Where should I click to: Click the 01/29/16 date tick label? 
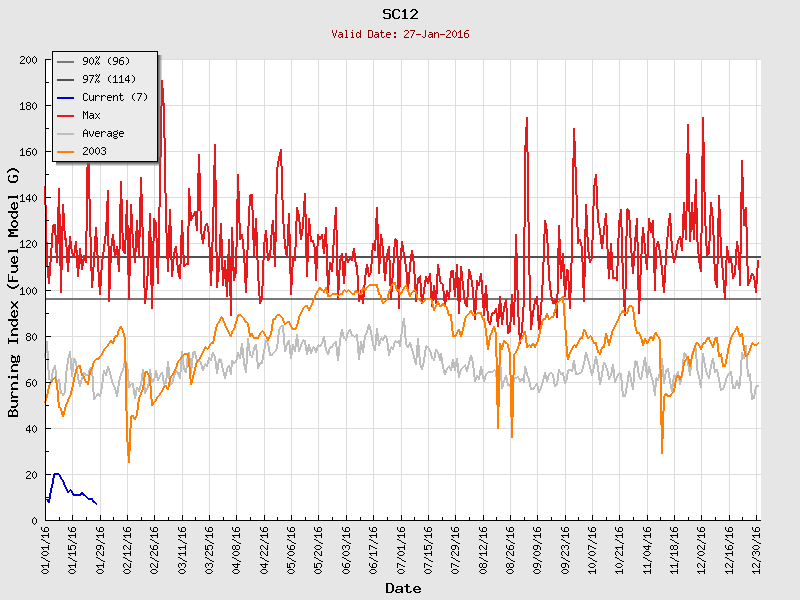click(x=100, y=548)
